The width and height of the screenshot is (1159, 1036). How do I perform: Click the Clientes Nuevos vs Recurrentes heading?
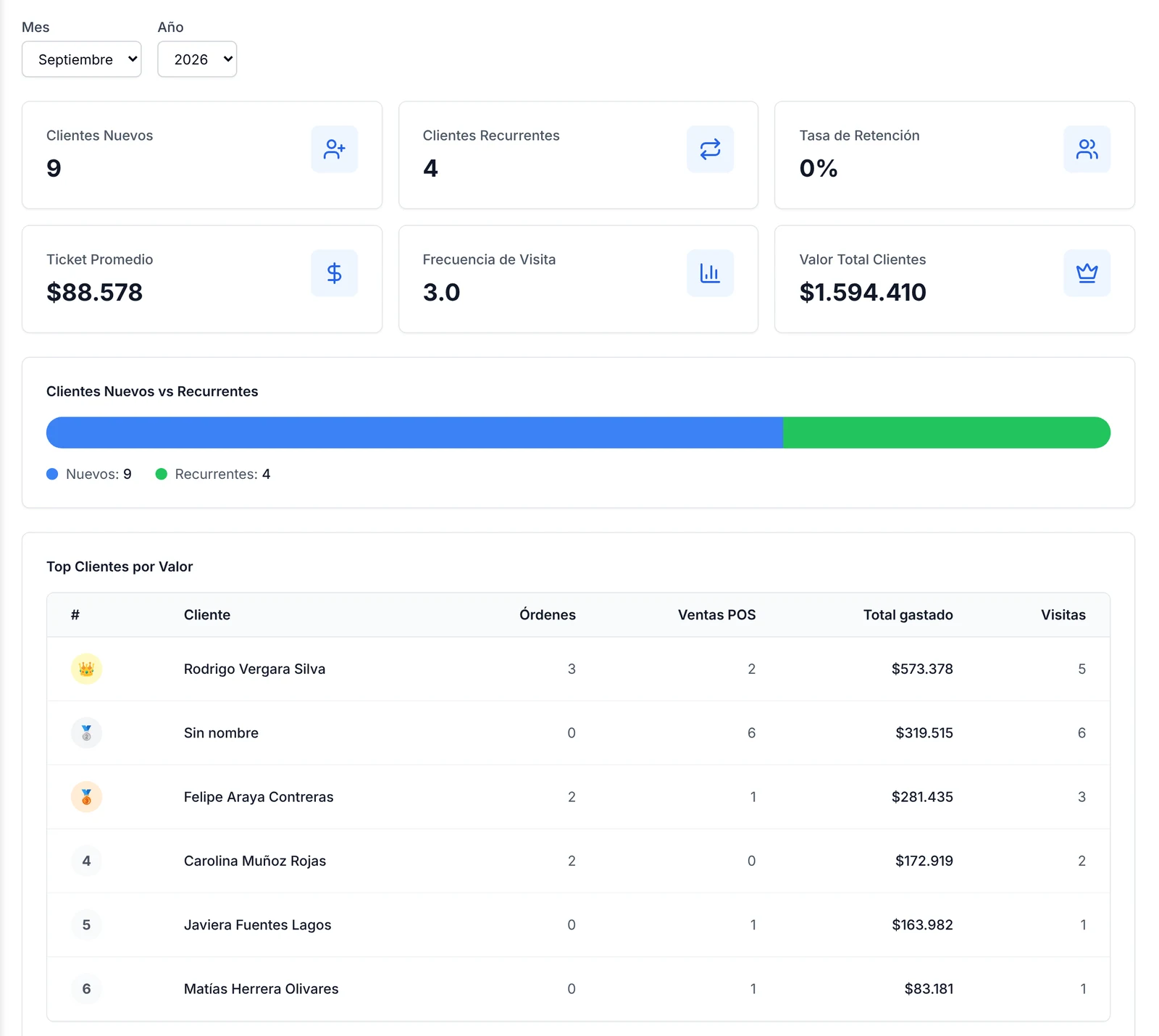click(x=152, y=391)
